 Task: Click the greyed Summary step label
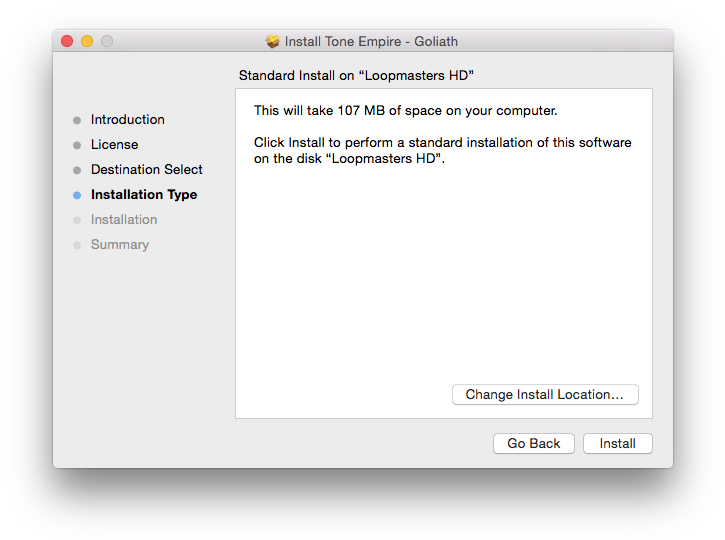(119, 245)
